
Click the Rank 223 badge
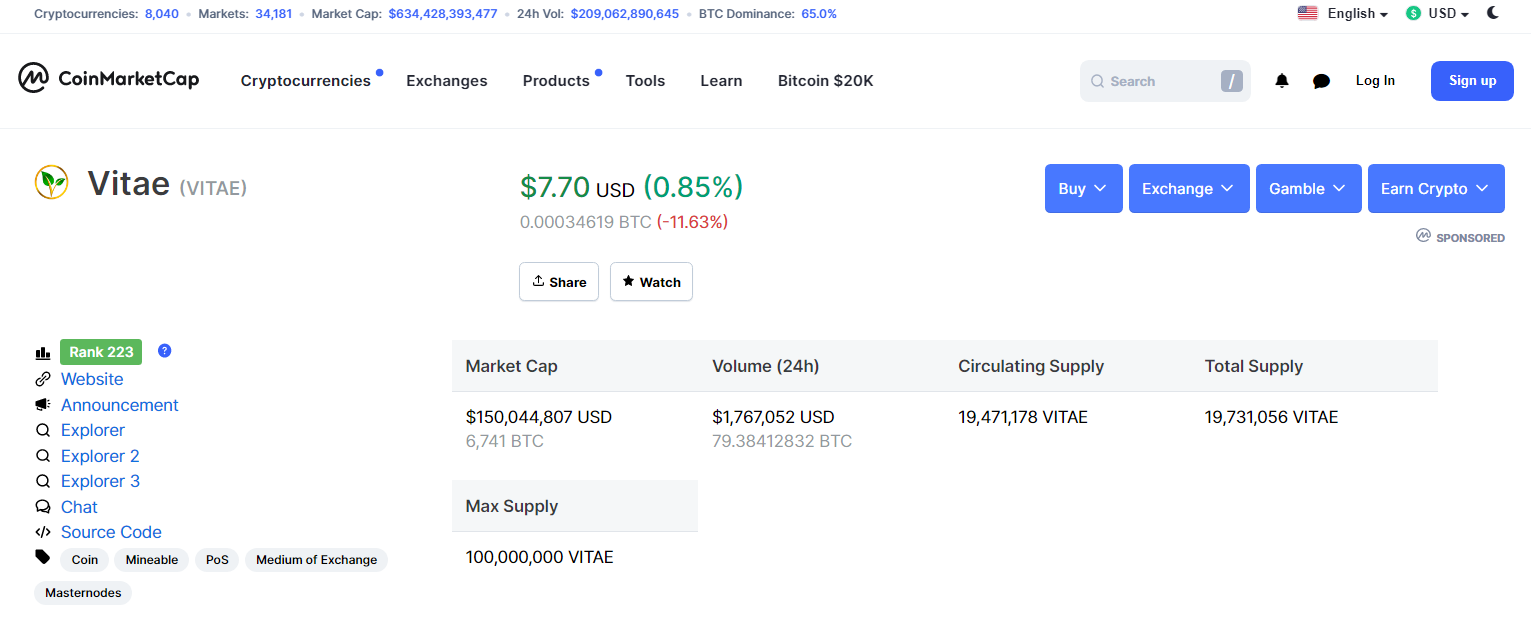(101, 352)
